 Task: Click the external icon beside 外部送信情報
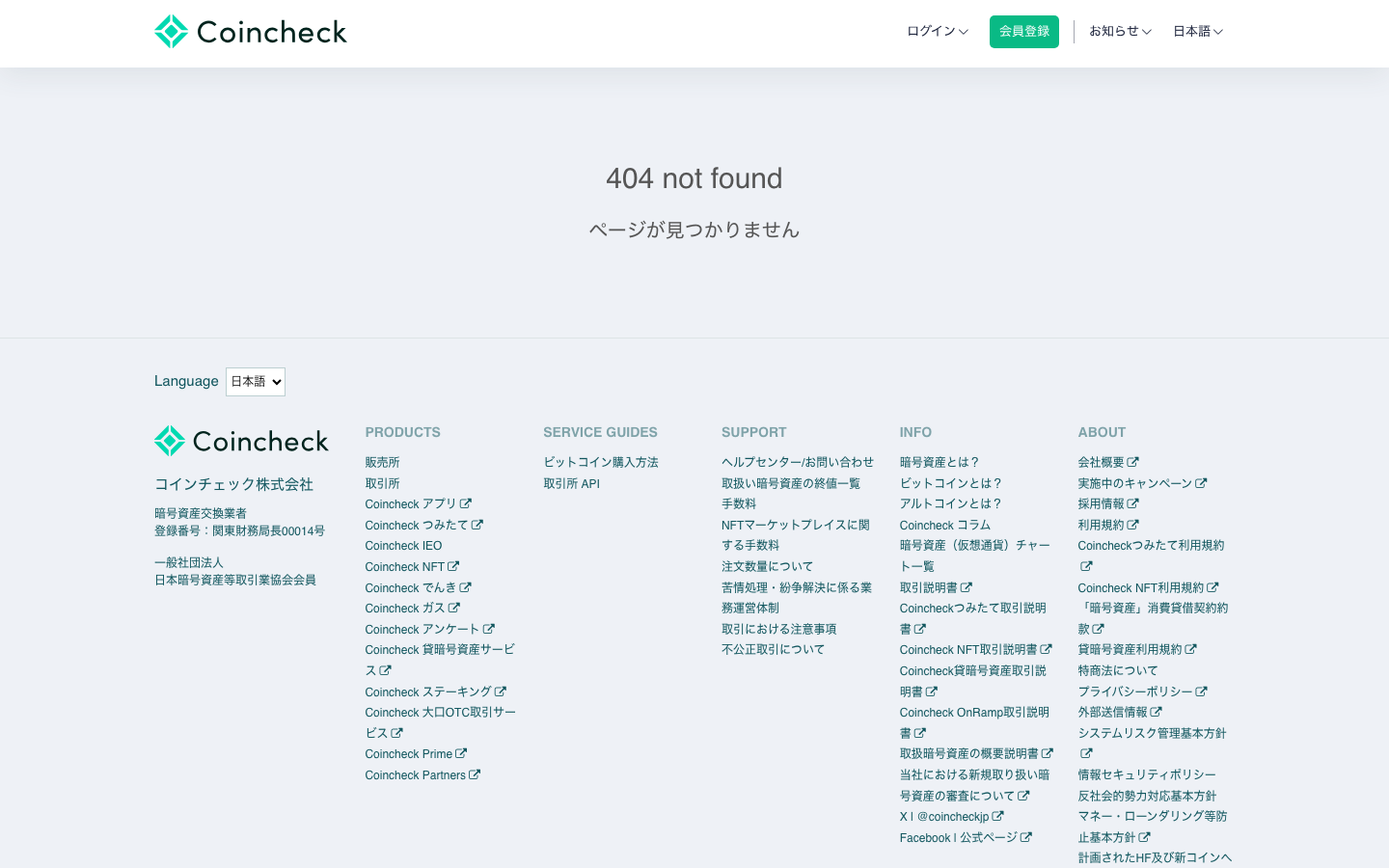pos(1157,712)
